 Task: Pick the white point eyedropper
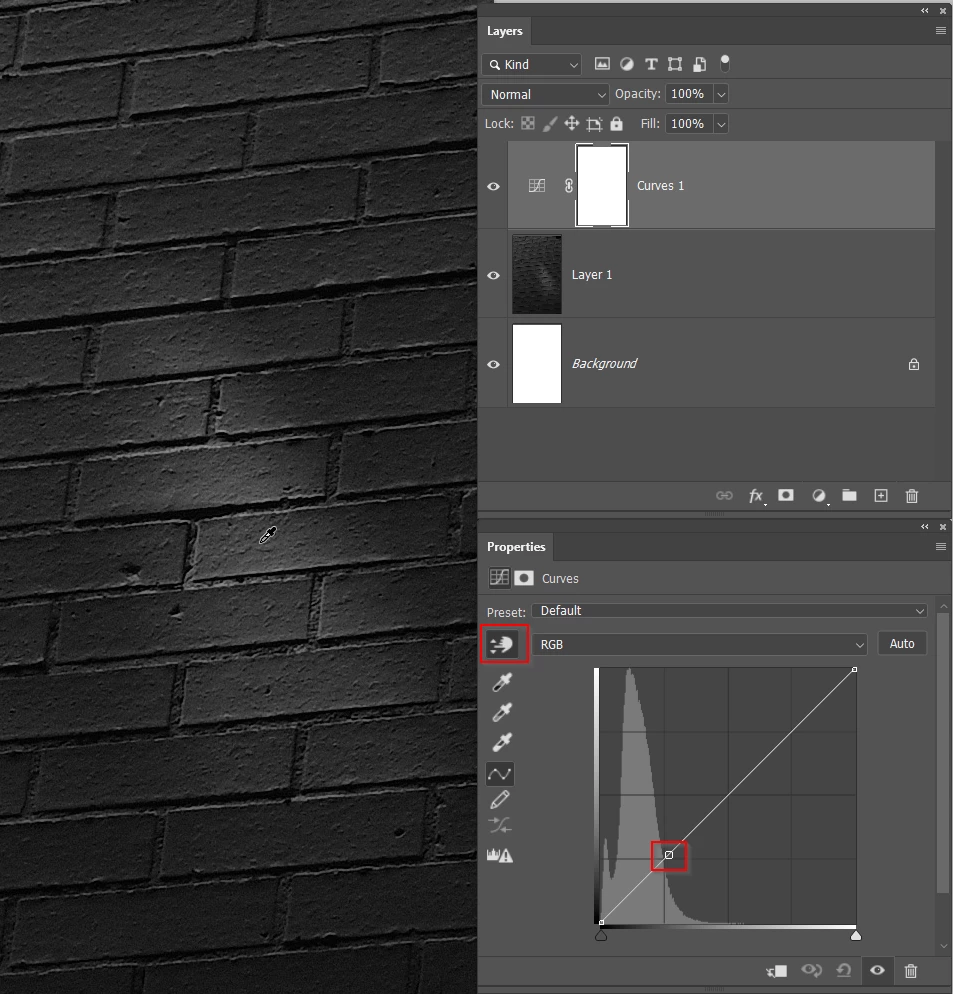click(502, 741)
